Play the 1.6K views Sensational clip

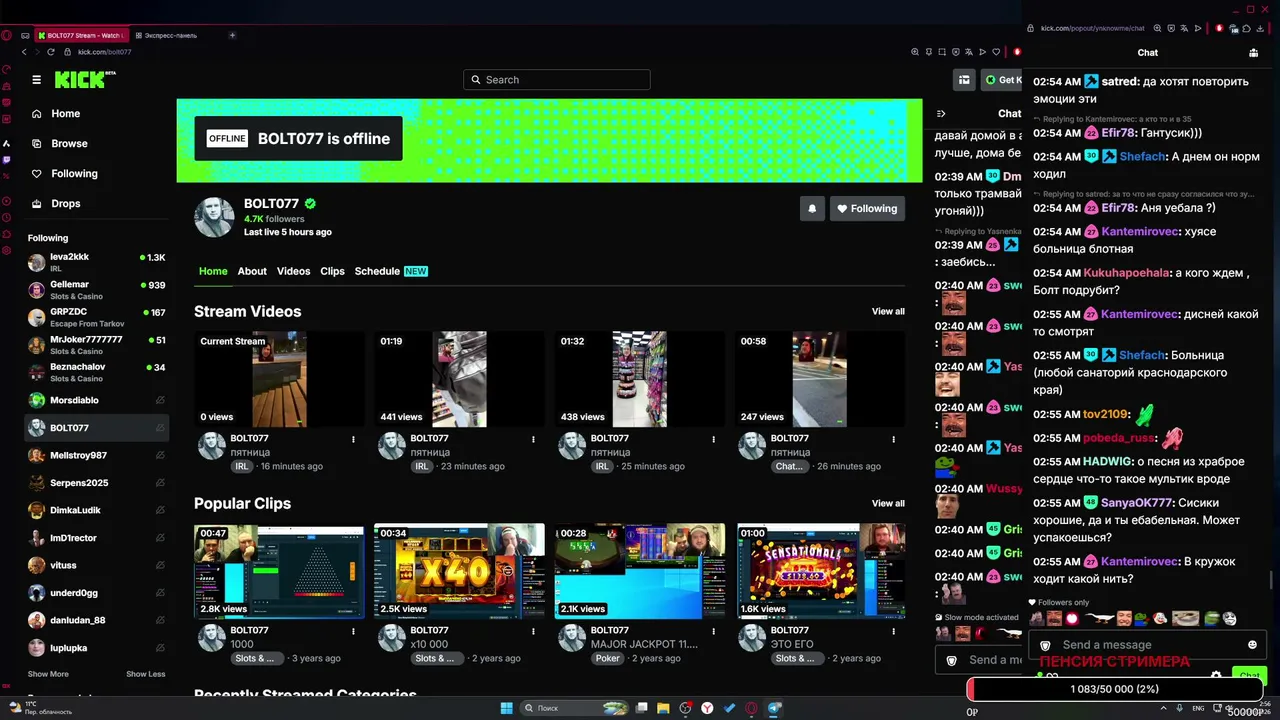[x=820, y=571]
